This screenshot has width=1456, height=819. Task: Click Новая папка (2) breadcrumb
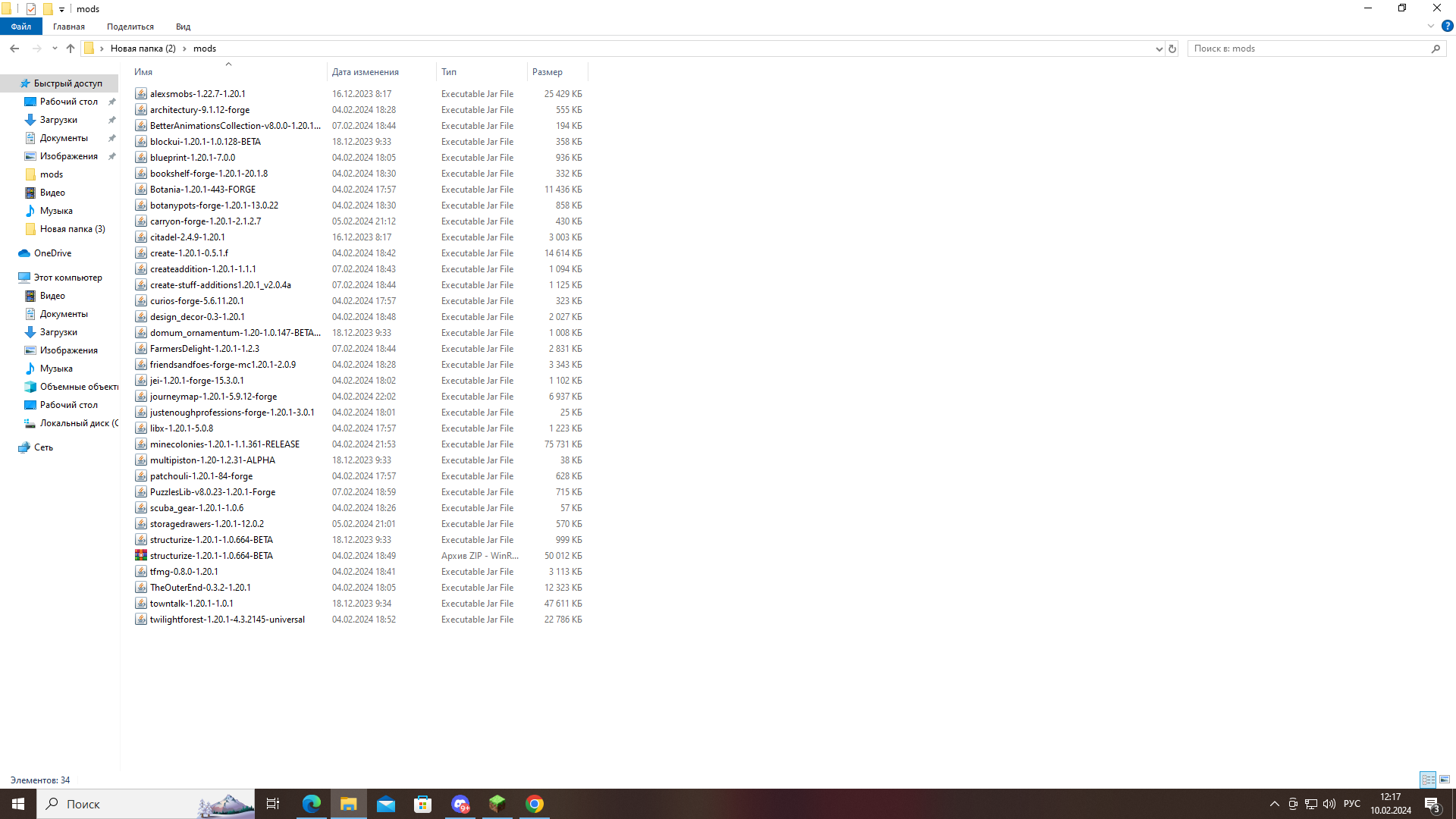click(143, 49)
